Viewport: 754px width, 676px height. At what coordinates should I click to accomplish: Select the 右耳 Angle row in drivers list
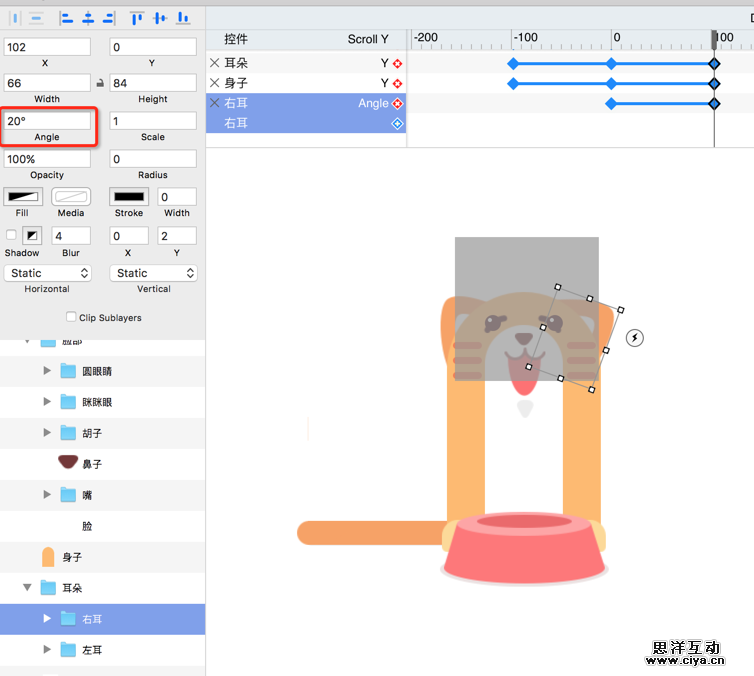306,103
